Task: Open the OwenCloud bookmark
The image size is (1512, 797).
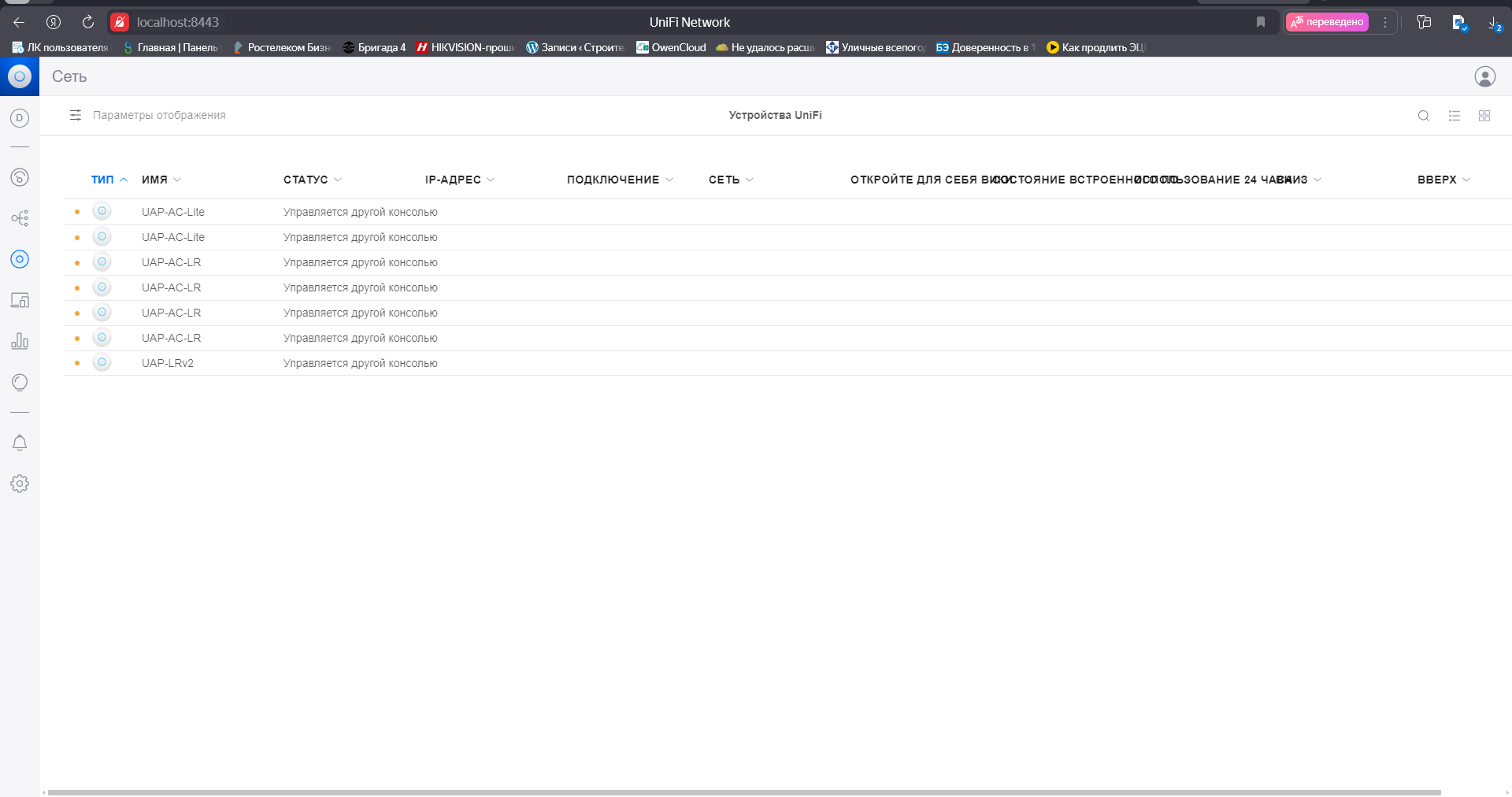Action: [671, 47]
